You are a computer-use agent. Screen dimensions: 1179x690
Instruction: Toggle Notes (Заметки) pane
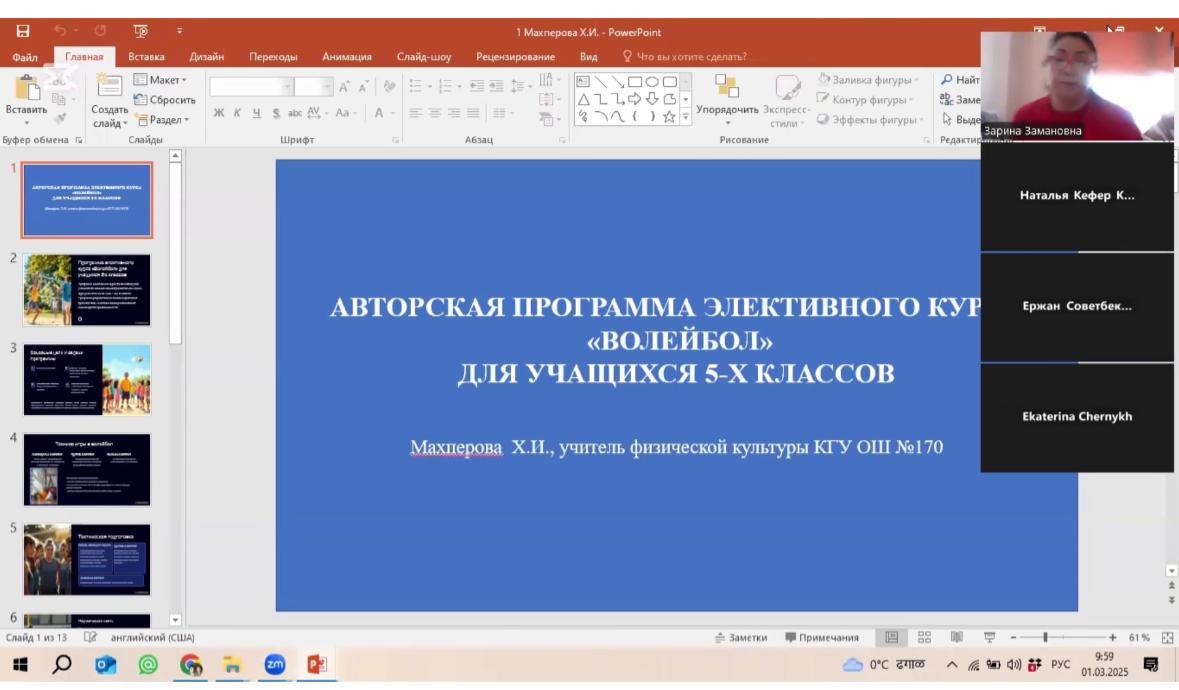tap(741, 638)
